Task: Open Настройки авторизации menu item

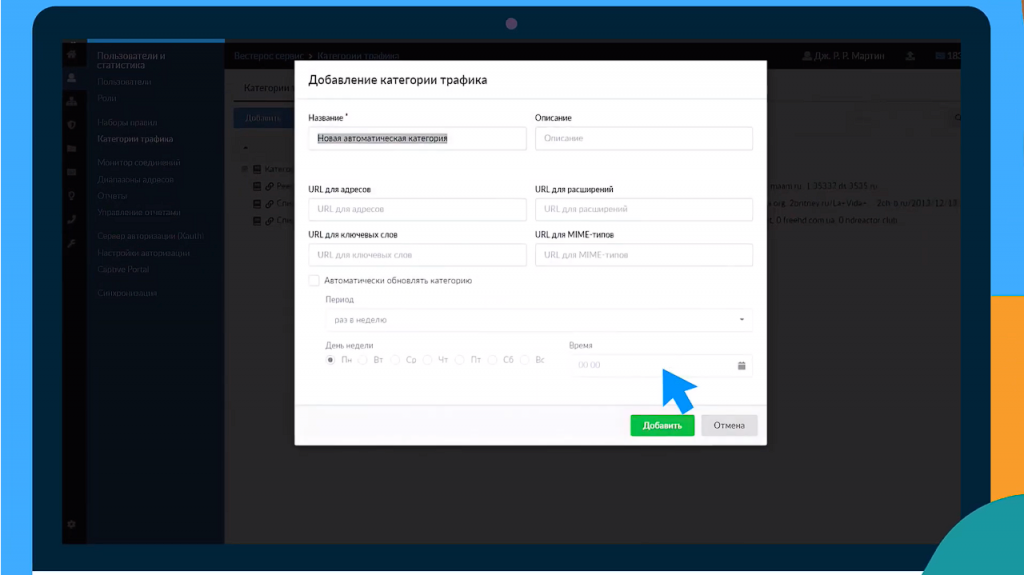Action: click(144, 253)
